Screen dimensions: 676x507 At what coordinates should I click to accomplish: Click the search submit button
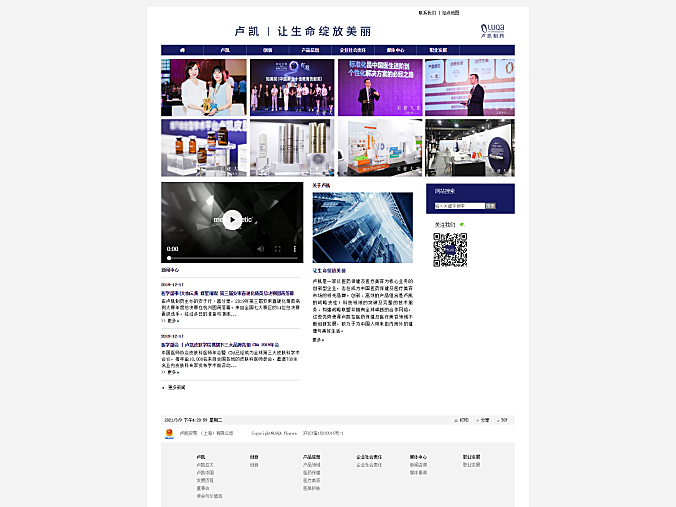[491, 206]
